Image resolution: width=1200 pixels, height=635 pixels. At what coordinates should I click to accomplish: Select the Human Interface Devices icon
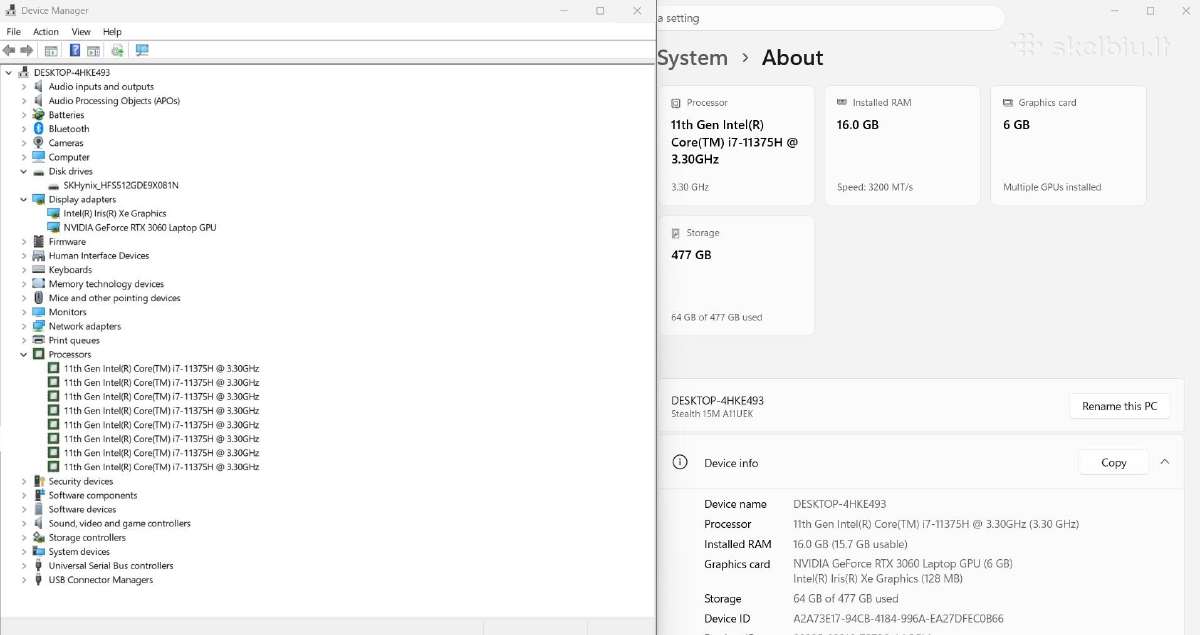pos(39,255)
